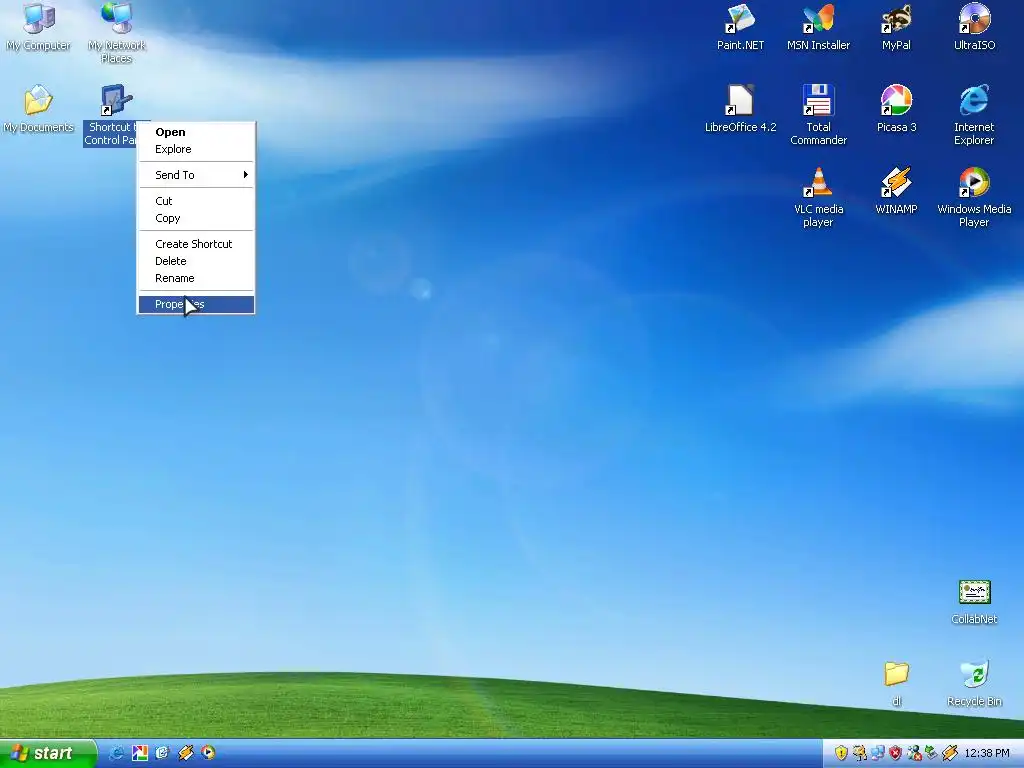Open Properties from the context menu
Viewport: 1024px width, 768px height.
pyautogui.click(x=196, y=304)
